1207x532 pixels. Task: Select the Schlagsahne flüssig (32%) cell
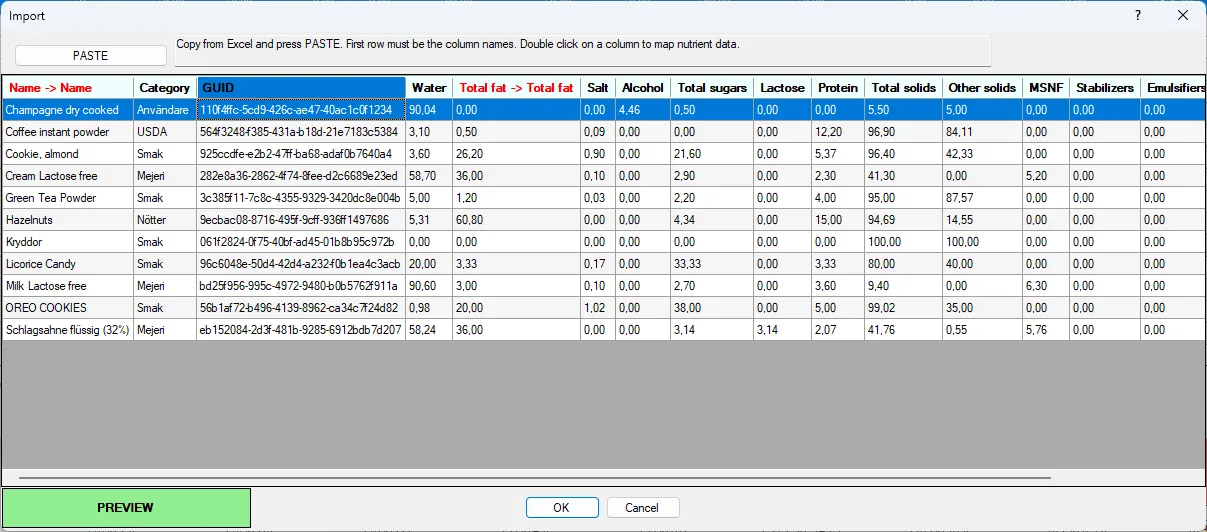coord(67,330)
